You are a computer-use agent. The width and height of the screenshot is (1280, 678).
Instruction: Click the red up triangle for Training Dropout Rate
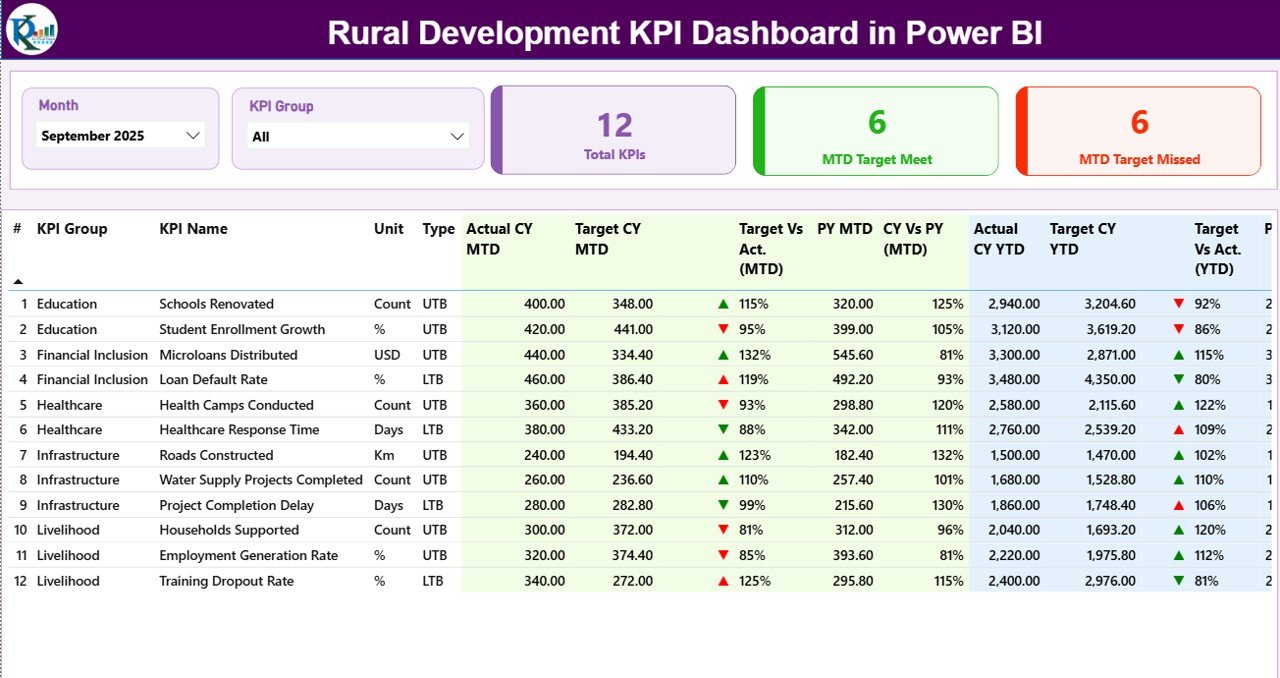pyautogui.click(x=722, y=580)
